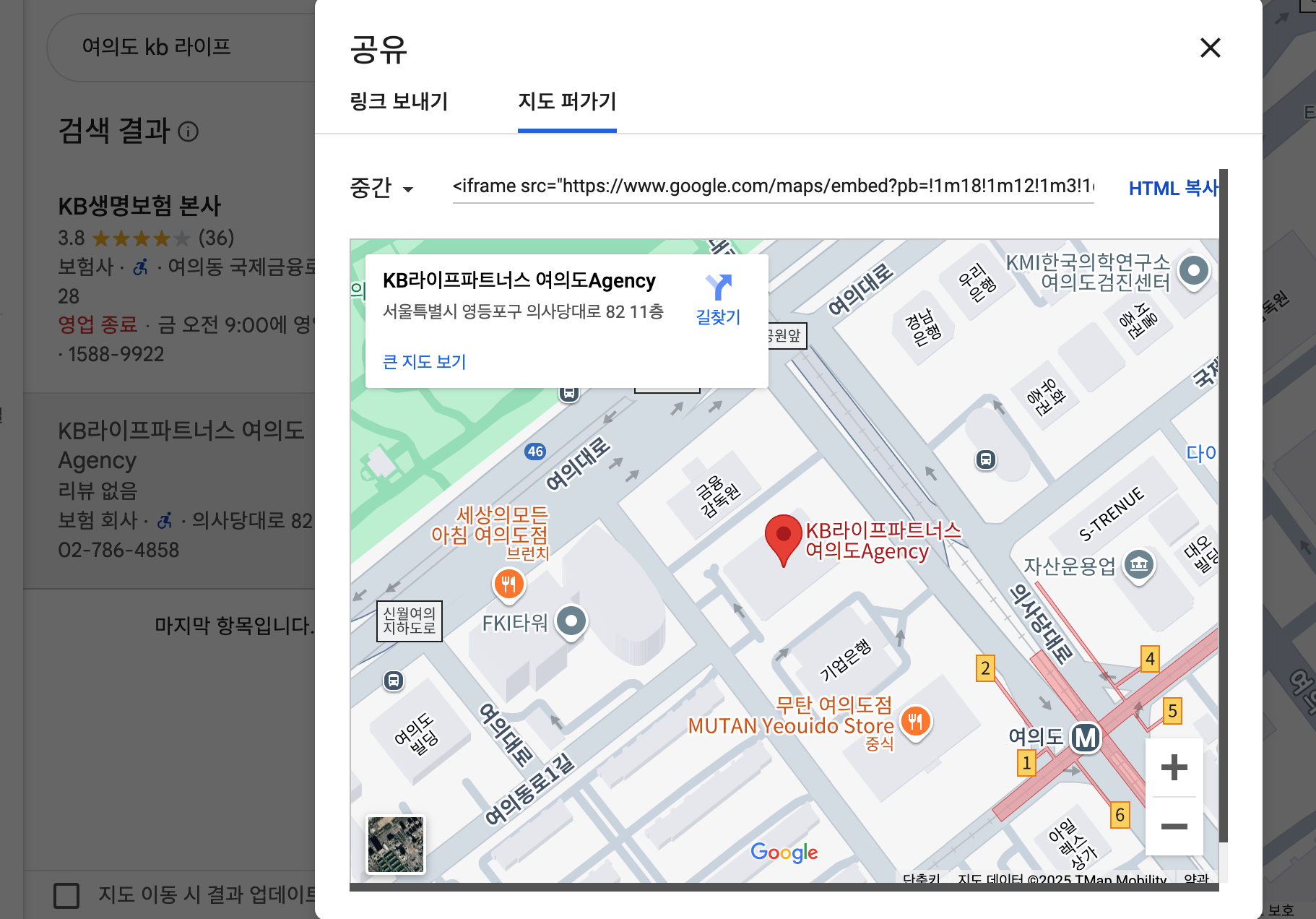Open 큰 지도 보기 link

point(424,361)
